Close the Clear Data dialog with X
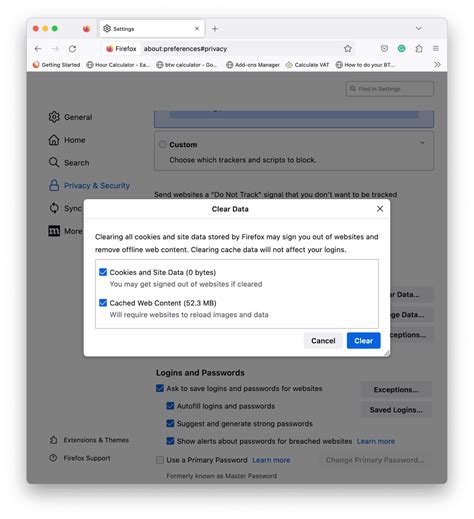474x519 pixels. click(x=380, y=209)
